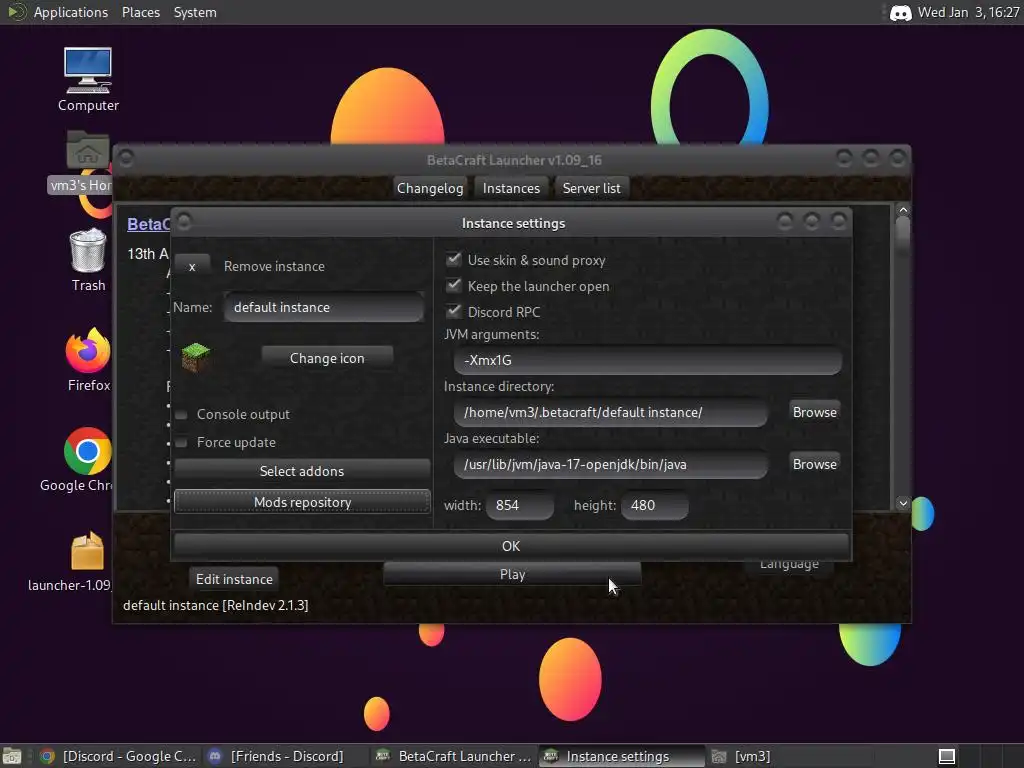1024x768 pixels.
Task: Toggle Use skin & sound proxy checkbox
Action: [453, 260]
